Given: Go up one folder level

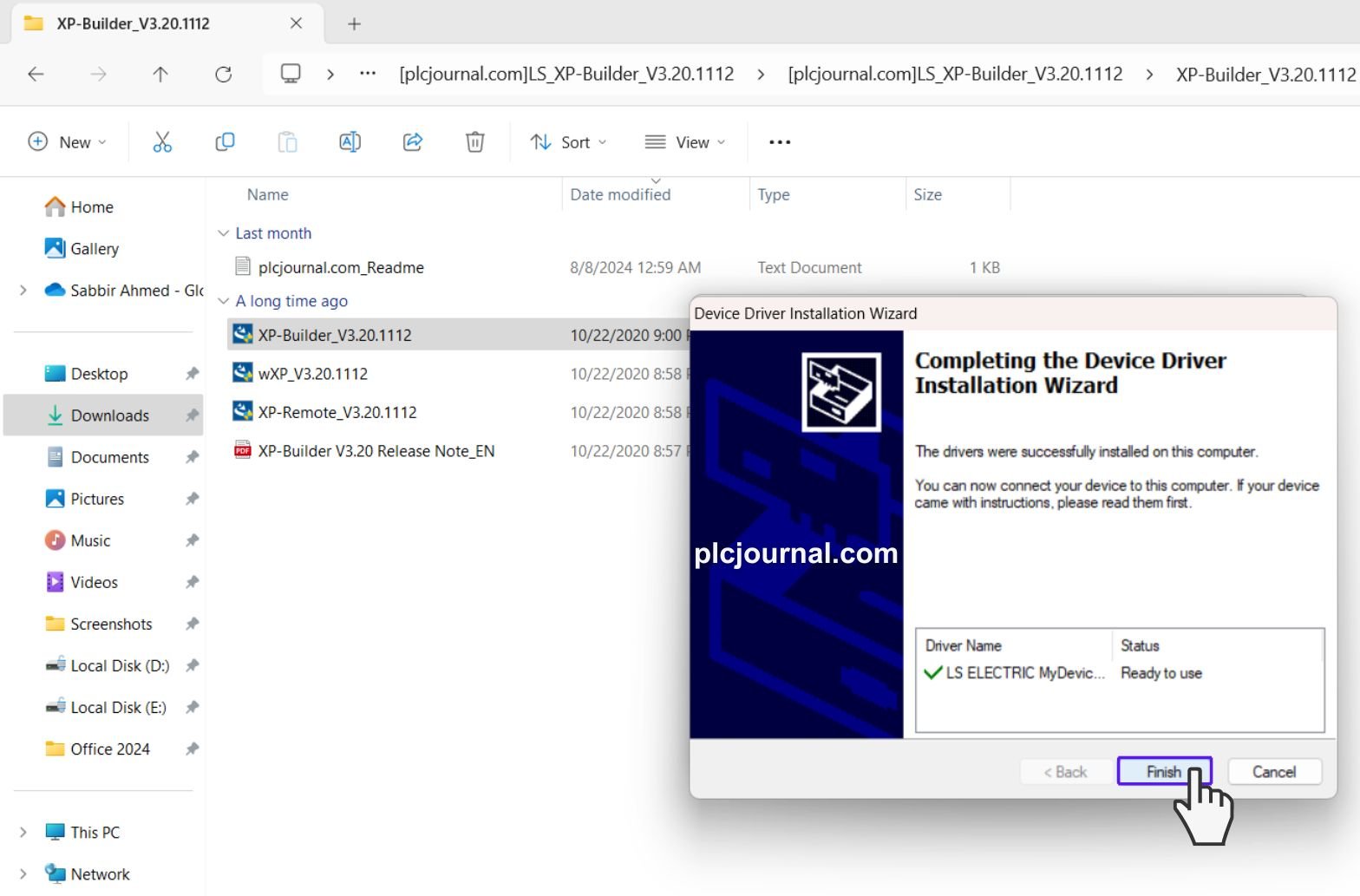Looking at the screenshot, I should click(160, 75).
